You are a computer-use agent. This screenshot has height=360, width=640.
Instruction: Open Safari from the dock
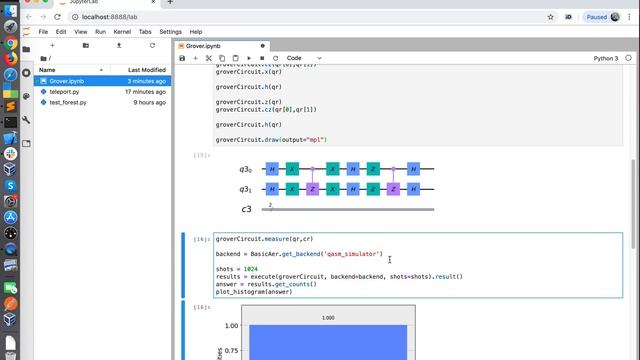click(11, 75)
